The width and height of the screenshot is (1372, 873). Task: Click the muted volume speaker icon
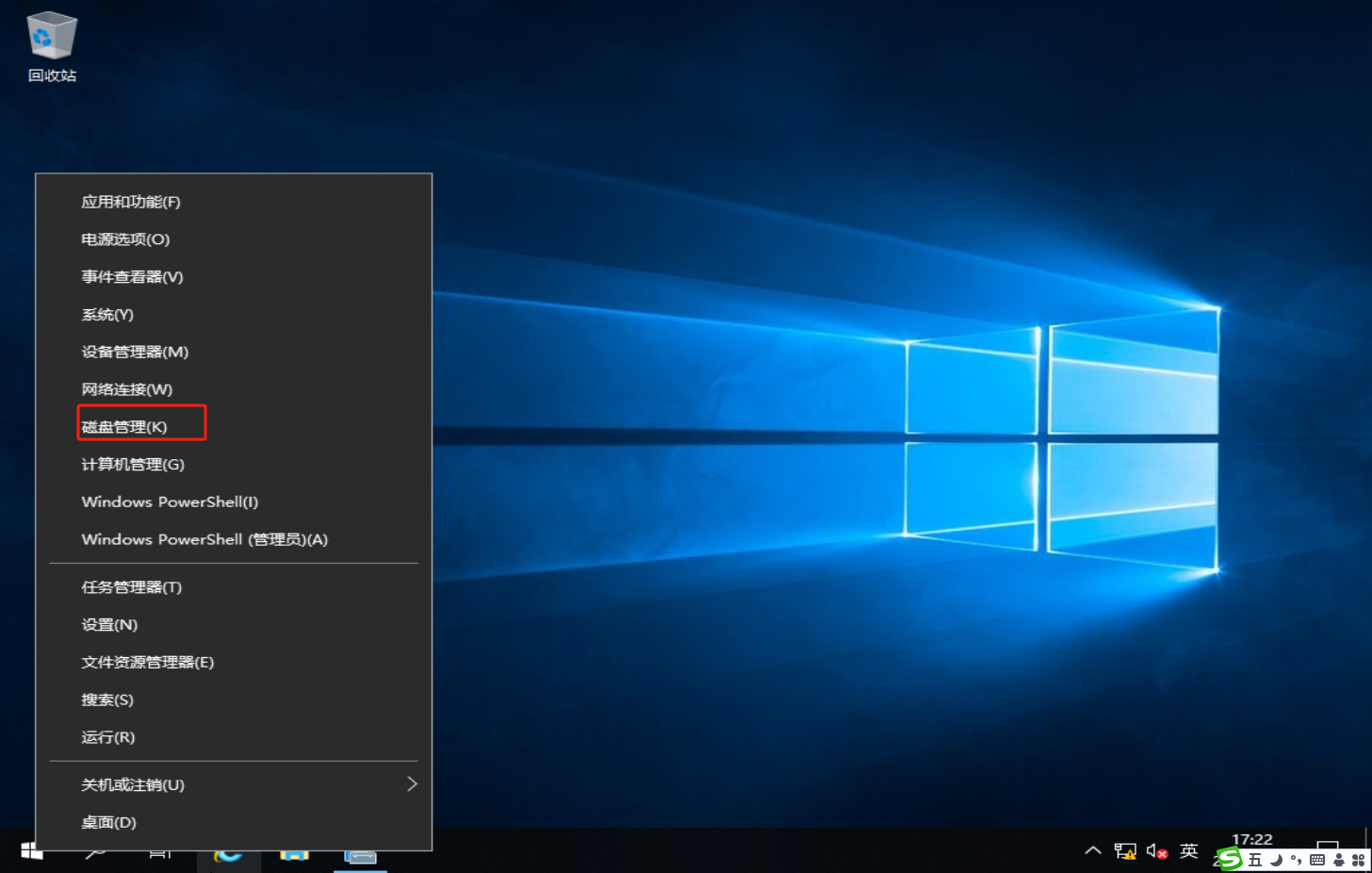(x=1156, y=851)
